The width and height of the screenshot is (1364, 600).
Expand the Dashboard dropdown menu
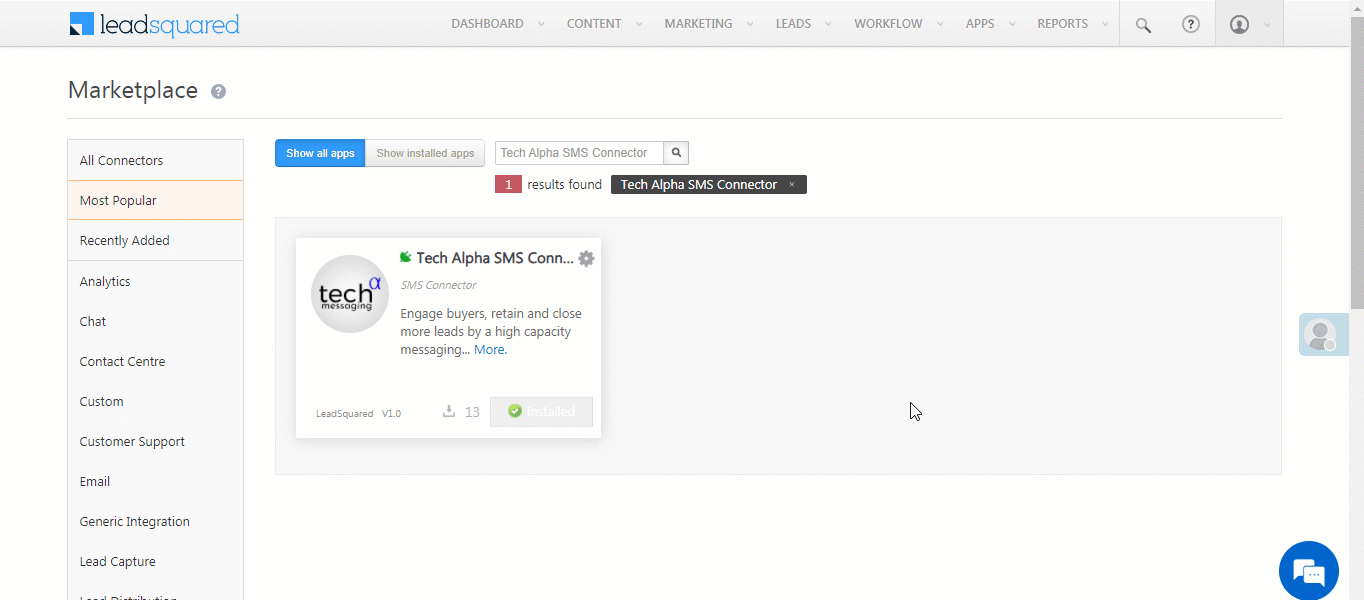[x=497, y=24]
